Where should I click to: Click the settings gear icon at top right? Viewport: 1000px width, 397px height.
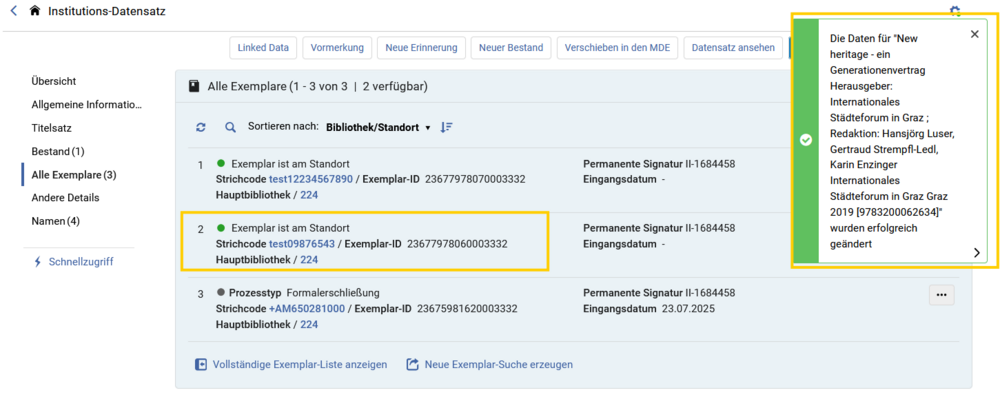pyautogui.click(x=955, y=11)
